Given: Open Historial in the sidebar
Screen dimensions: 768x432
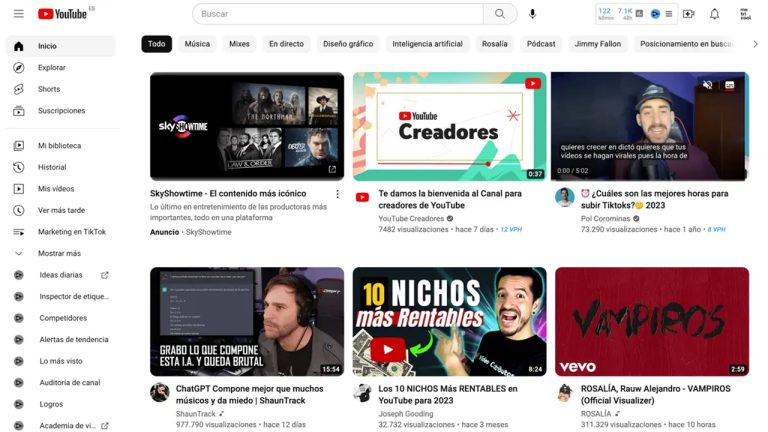Looking at the screenshot, I should click(61, 167).
